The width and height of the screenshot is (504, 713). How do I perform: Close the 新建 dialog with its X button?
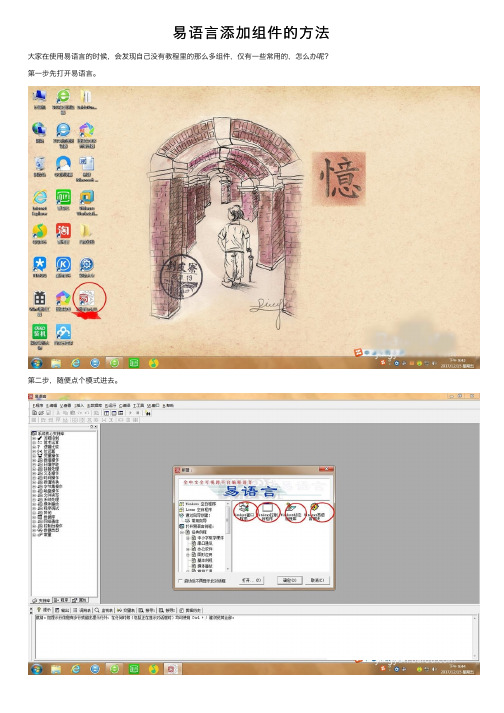click(326, 469)
